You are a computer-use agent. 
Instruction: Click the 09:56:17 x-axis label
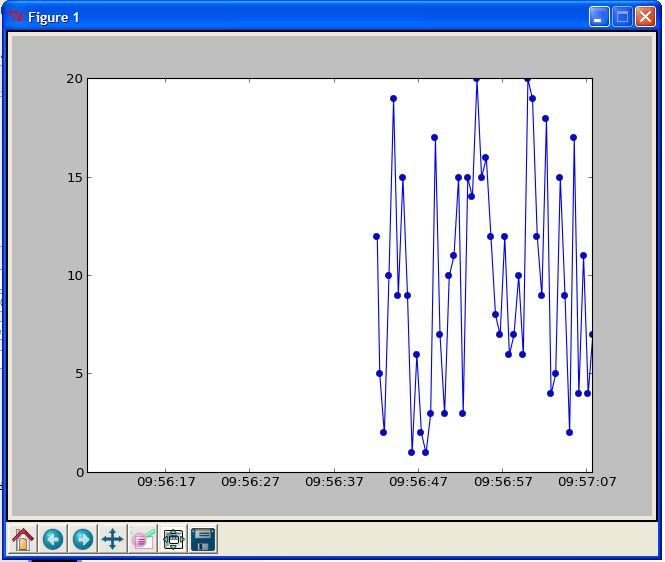166,482
